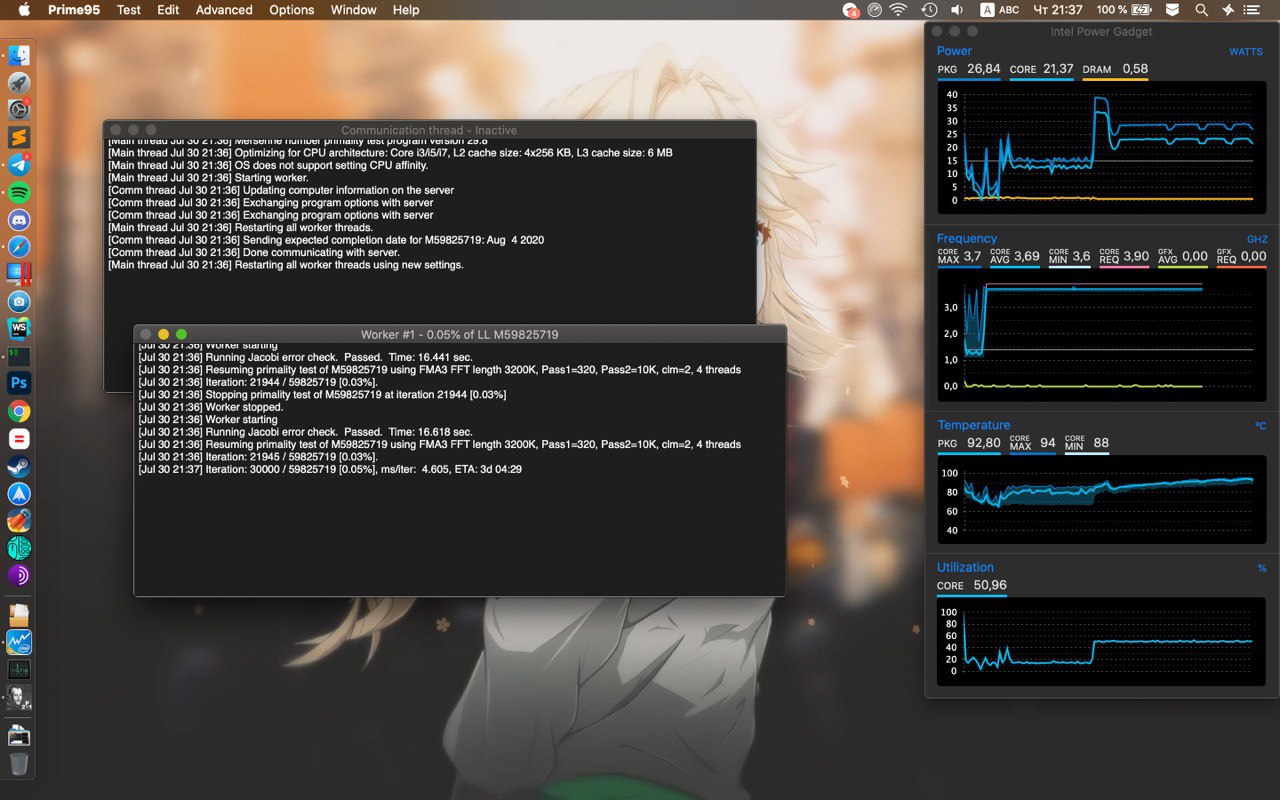Click the Communication thread window title bar
This screenshot has width=1280, height=800.
[429, 130]
